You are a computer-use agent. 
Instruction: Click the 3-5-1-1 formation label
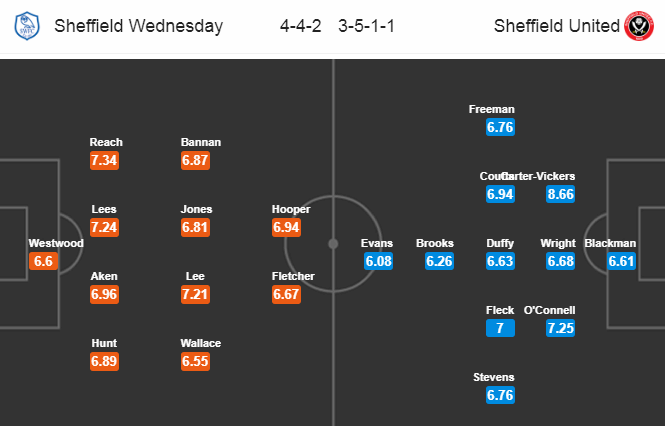pos(366,26)
